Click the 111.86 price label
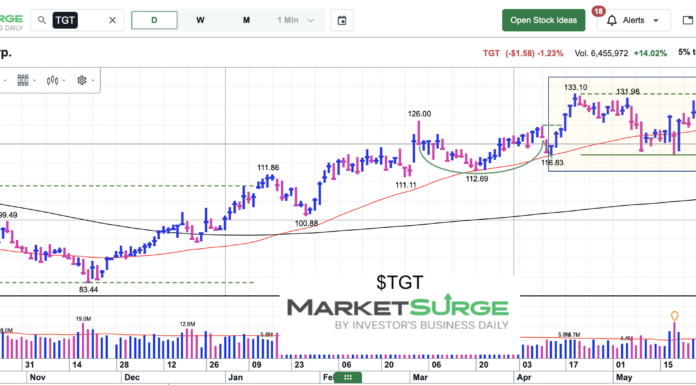Image resolution: width=696 pixels, height=385 pixels. tap(268, 167)
